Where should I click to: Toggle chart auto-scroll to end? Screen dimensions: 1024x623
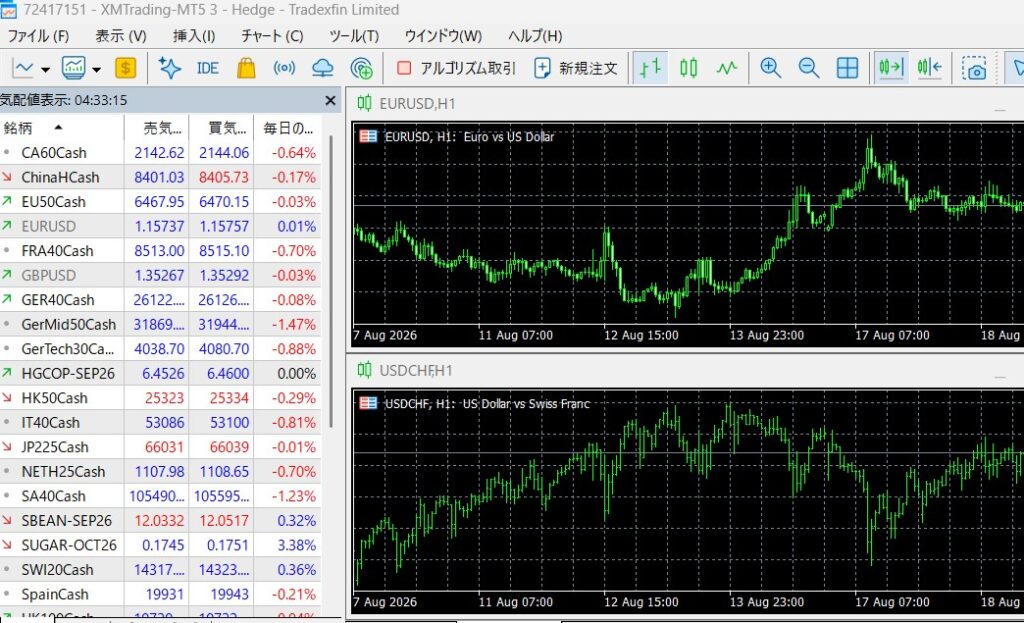pos(891,68)
